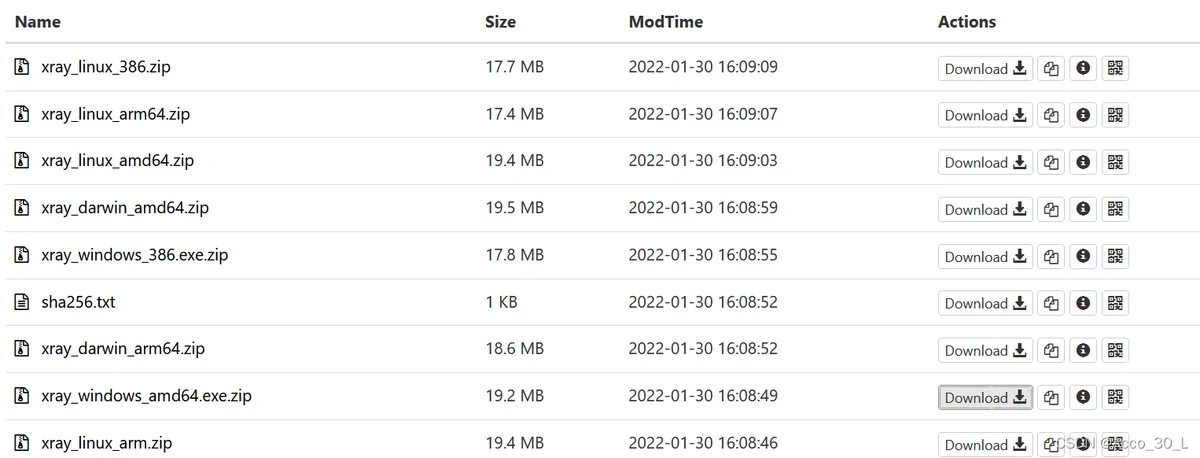
Task: Download xray_windows_amd64.exe.zip
Action: [x=985, y=397]
